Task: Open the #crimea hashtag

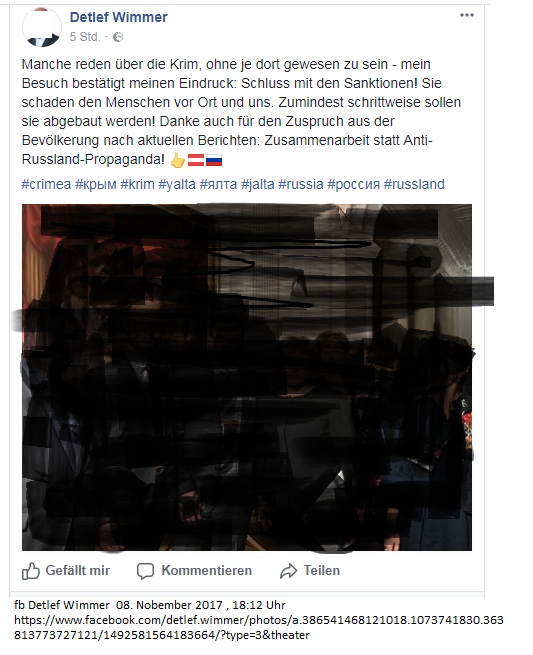Action: click(46, 184)
